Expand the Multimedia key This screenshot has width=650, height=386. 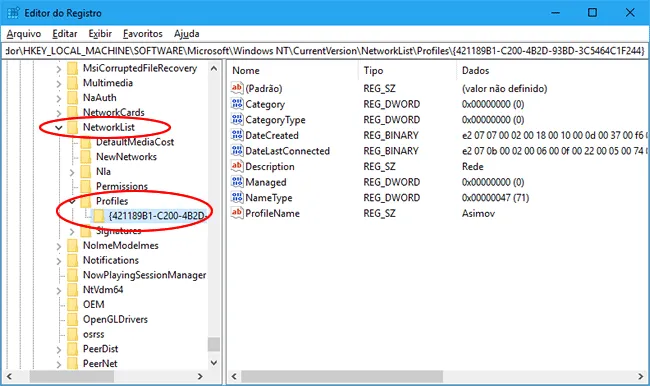click(x=58, y=84)
